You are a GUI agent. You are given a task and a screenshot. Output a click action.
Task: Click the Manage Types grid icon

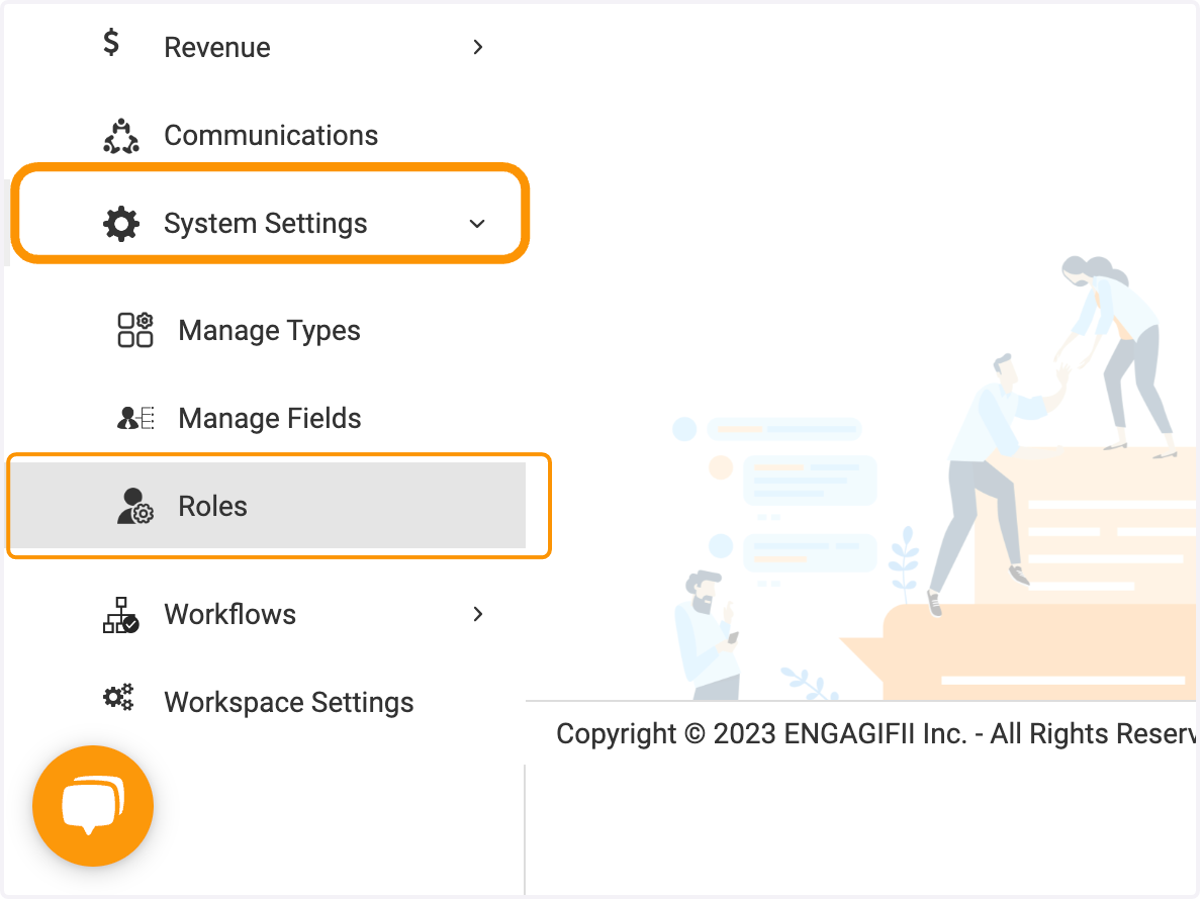(x=135, y=330)
